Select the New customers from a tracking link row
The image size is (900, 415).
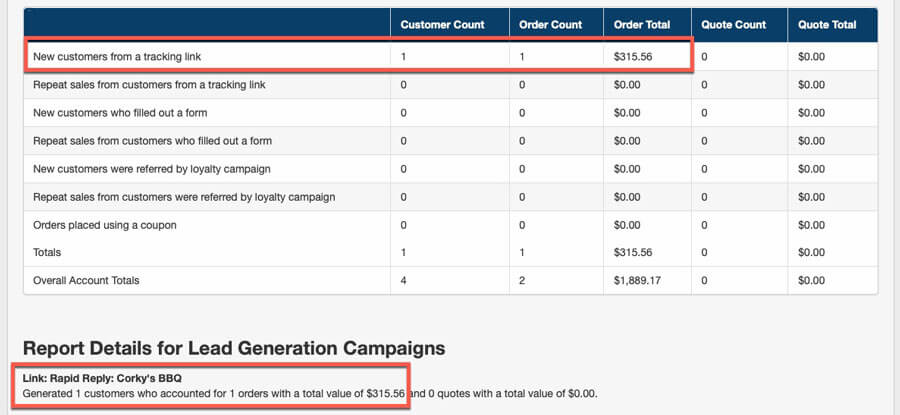tap(451, 57)
